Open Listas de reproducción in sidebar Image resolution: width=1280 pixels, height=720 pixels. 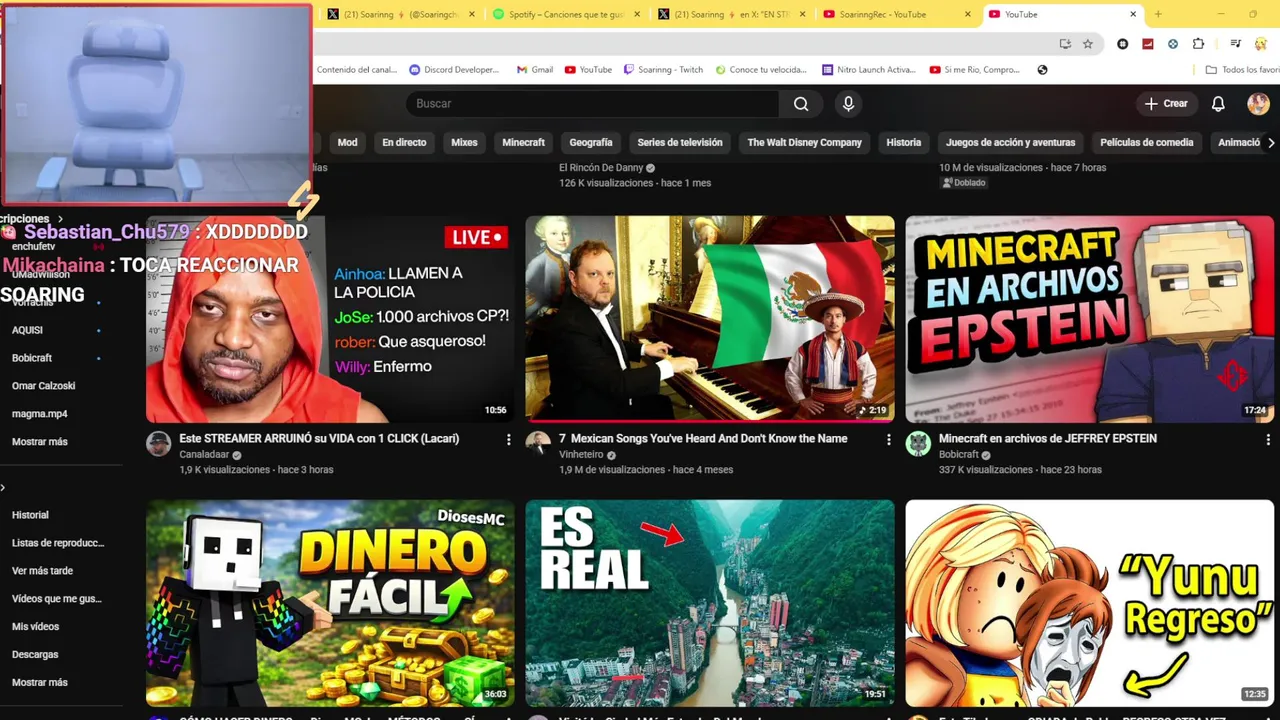tap(58, 543)
